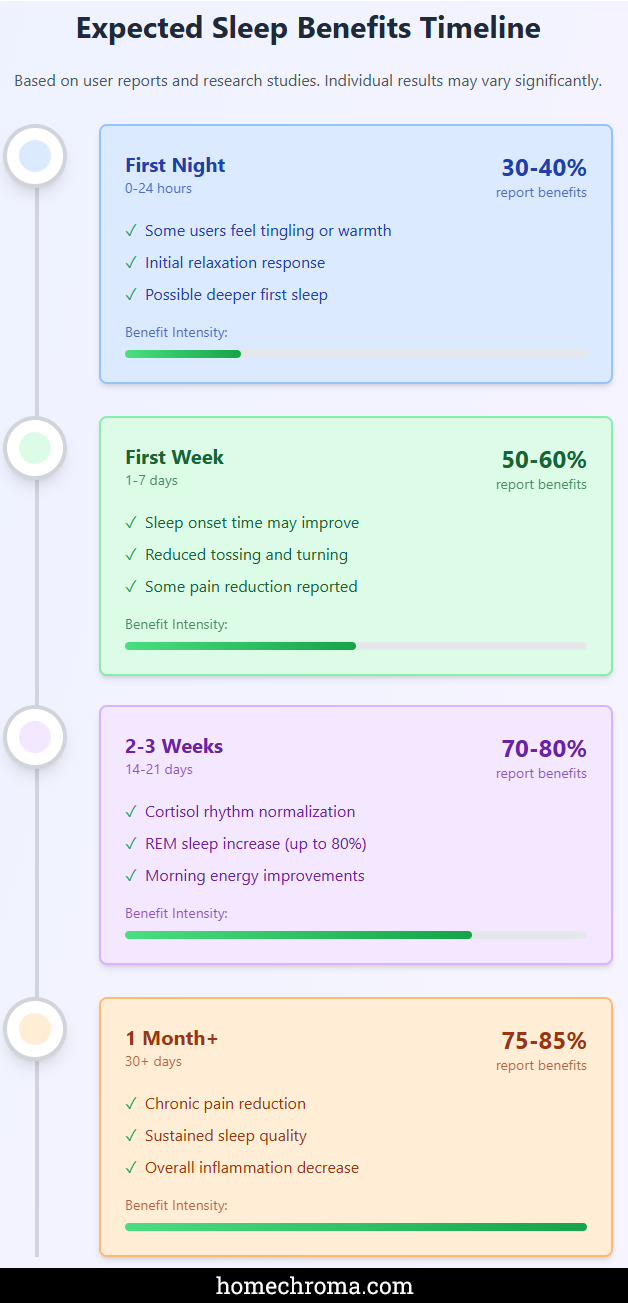Click the 1 Month+ benefit intensity bar
628x1303 pixels.
355,1227
